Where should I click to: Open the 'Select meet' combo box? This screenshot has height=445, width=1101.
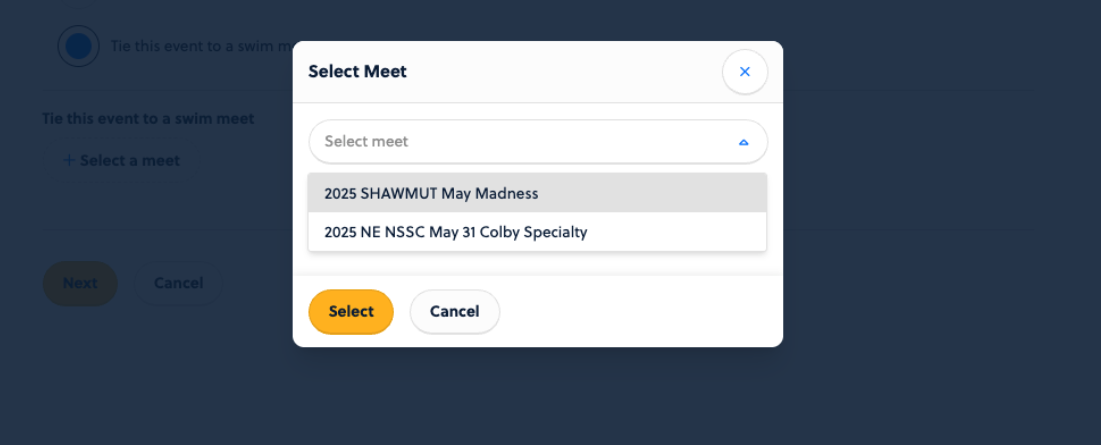[x=537, y=142]
